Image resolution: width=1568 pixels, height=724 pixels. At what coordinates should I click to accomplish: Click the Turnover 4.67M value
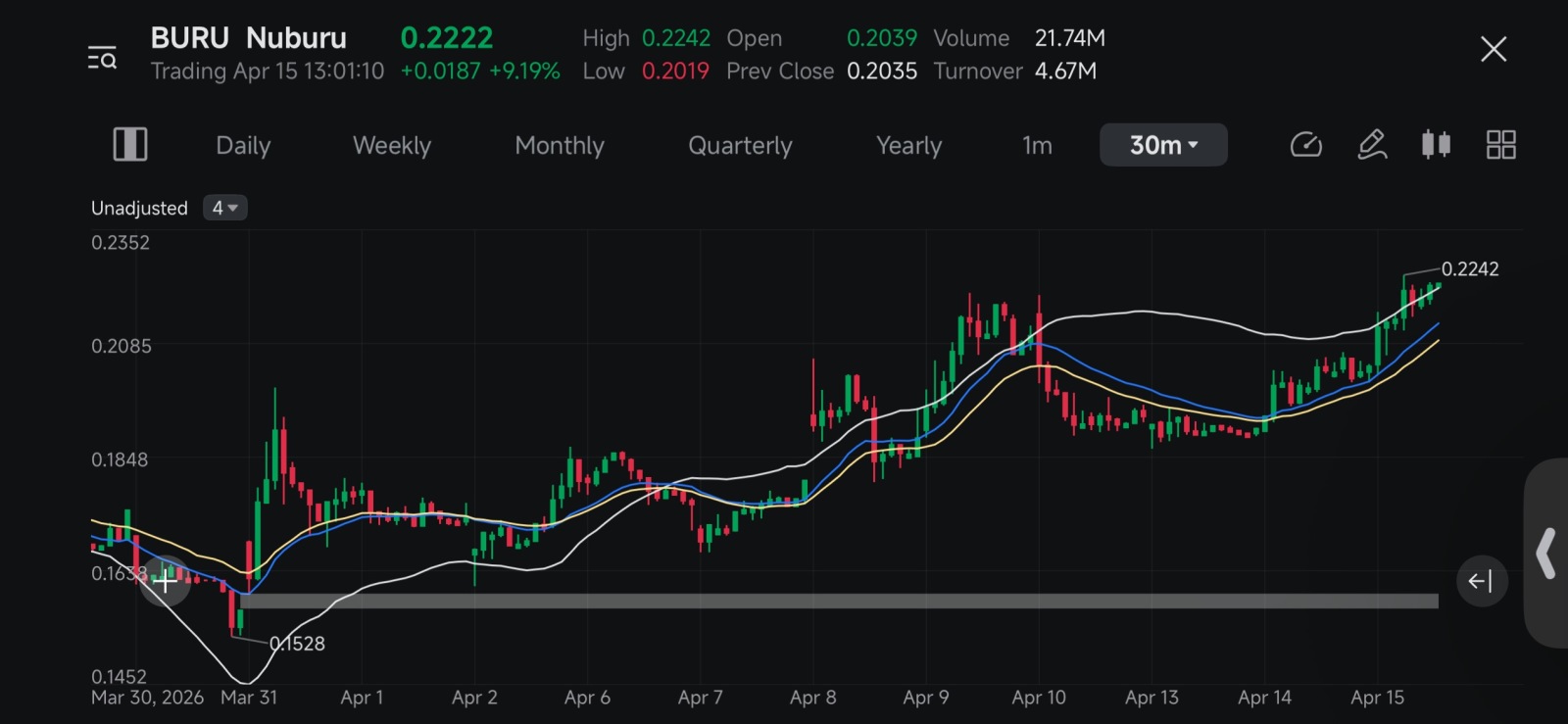click(1066, 71)
